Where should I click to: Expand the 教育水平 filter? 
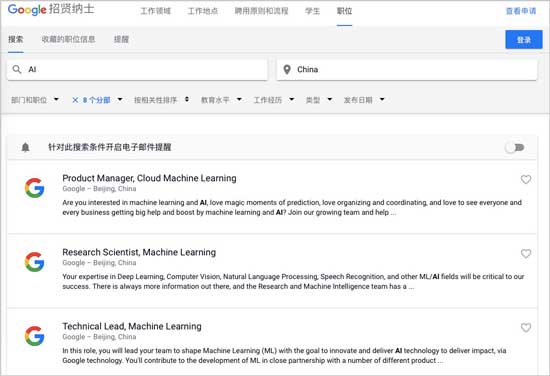point(221,100)
